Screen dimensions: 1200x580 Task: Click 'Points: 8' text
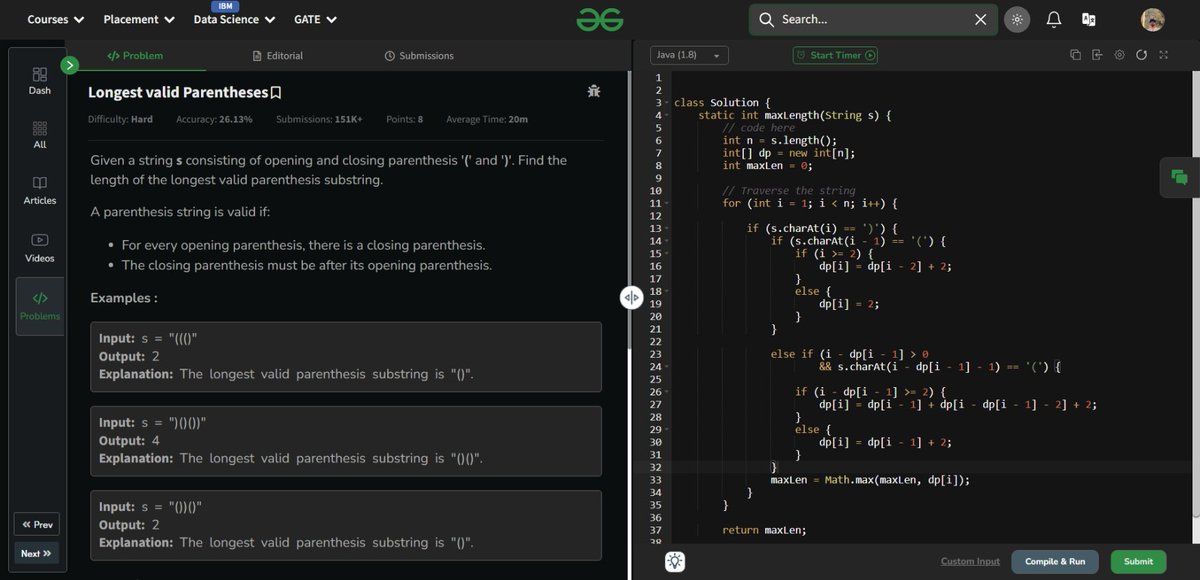pyautogui.click(x=404, y=120)
